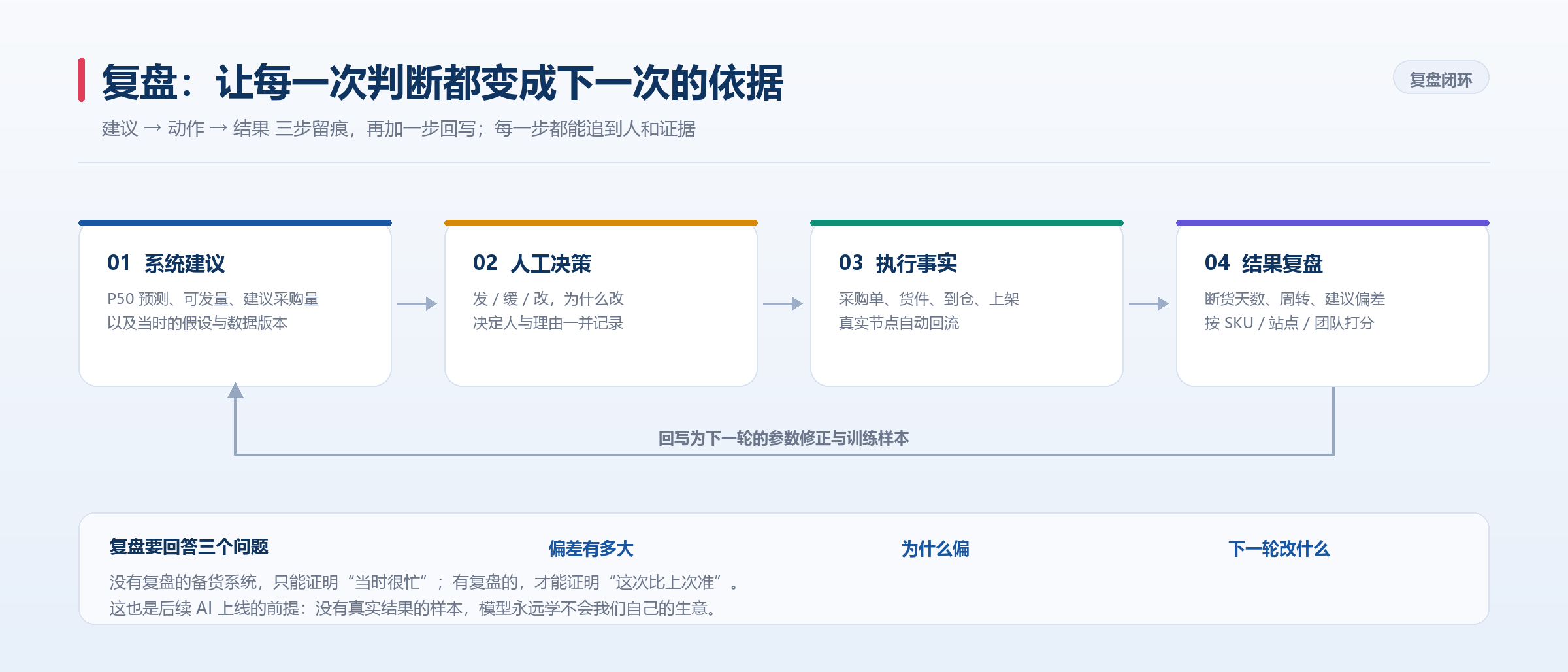Image resolution: width=1568 pixels, height=672 pixels.
Task: Click the line 真实节点自动回流
Action: pos(899,323)
